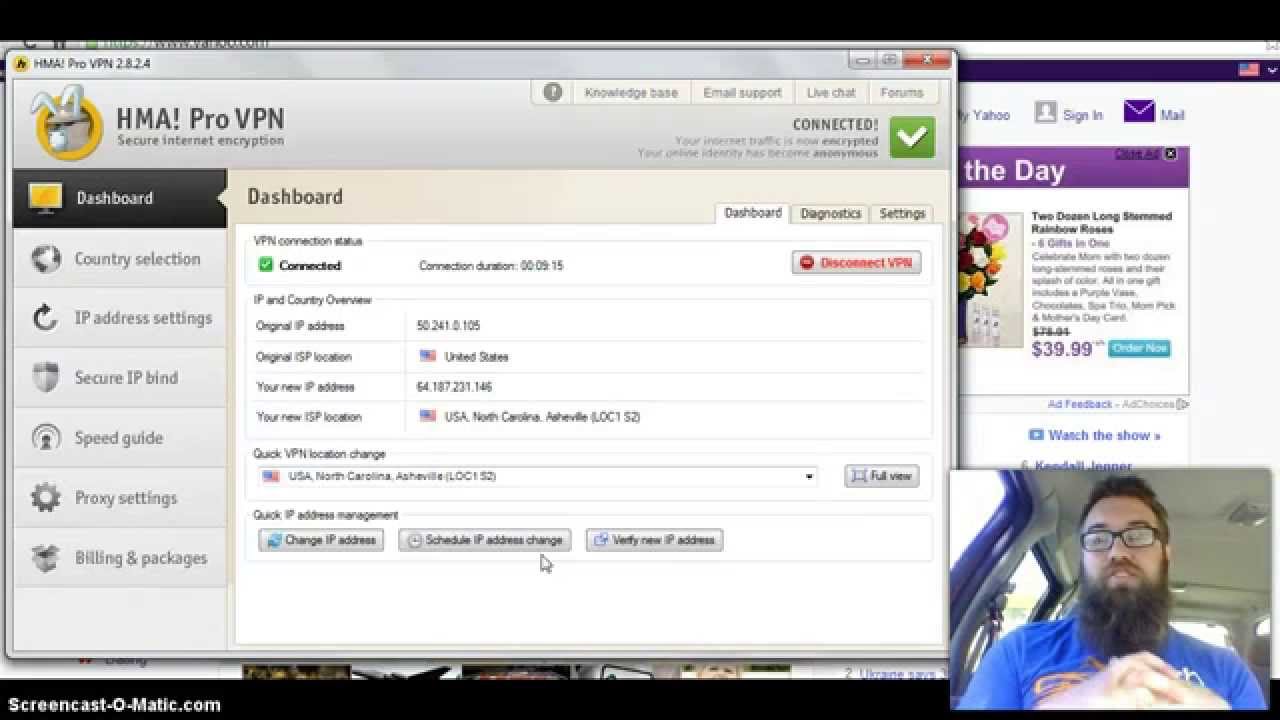Image resolution: width=1280 pixels, height=720 pixels.
Task: Click the US flag beside Original ISP location
Action: pyautogui.click(x=428, y=356)
